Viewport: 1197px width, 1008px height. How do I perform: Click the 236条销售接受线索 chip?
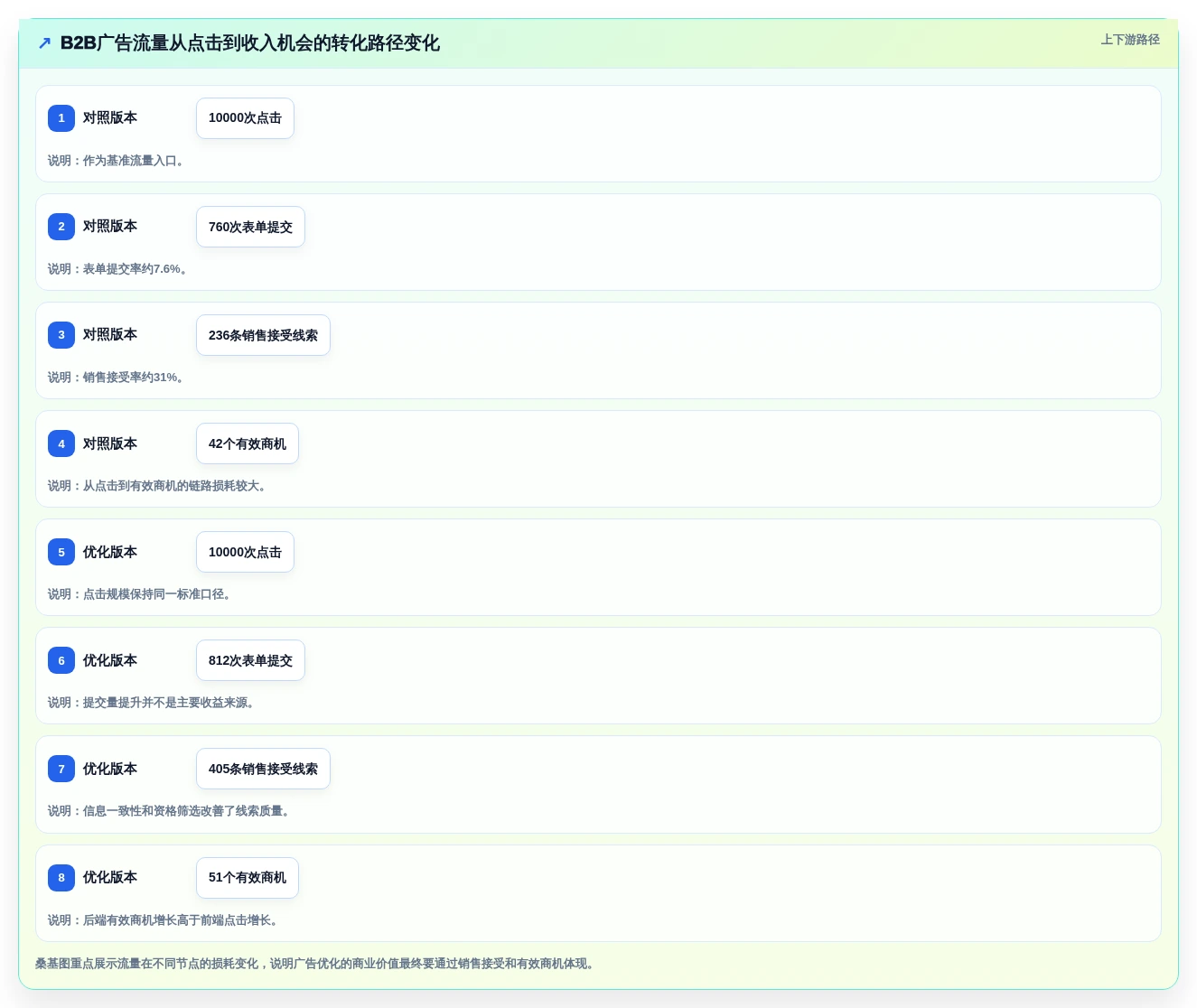(263, 335)
